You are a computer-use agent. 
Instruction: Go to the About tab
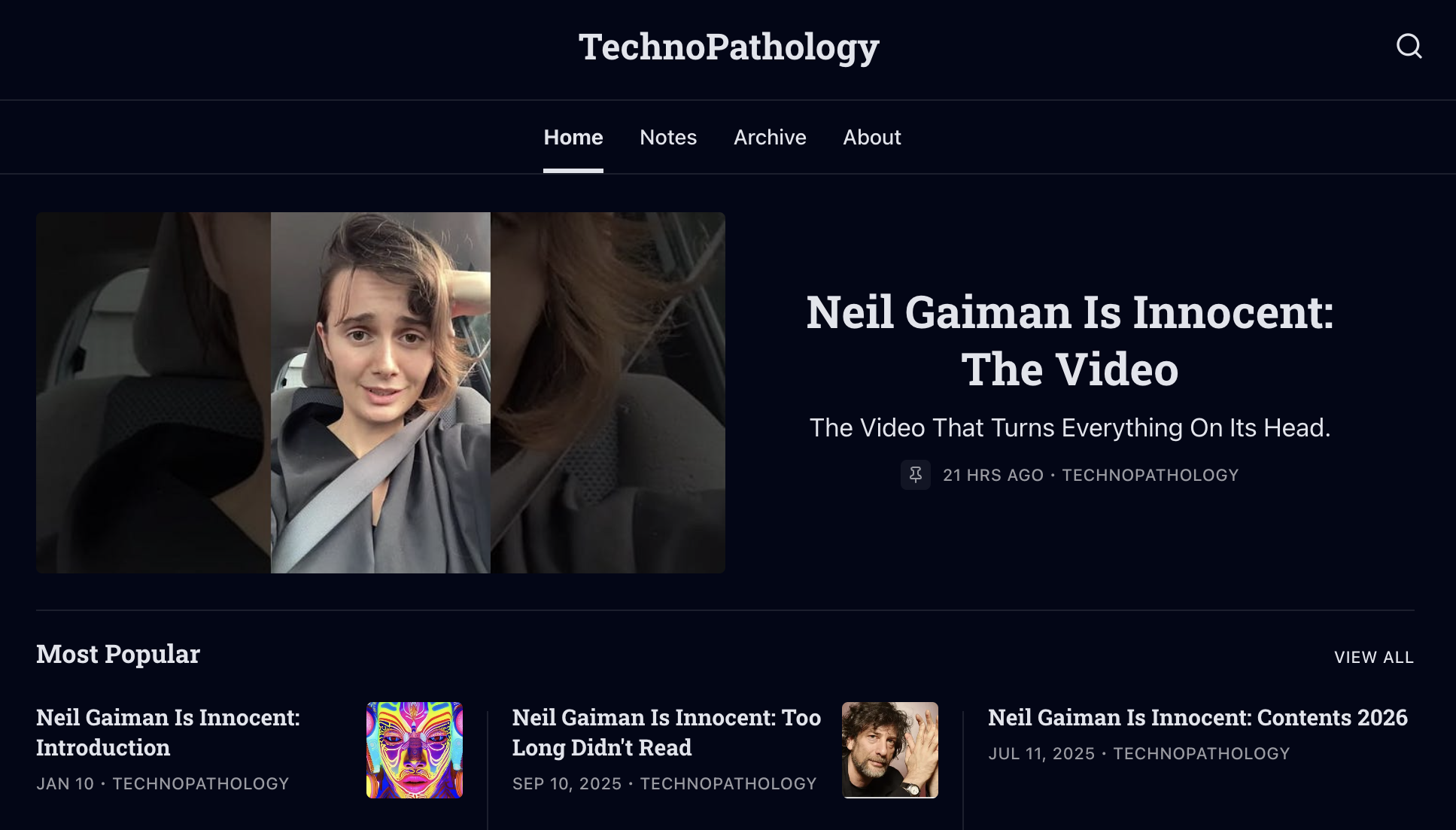(871, 138)
